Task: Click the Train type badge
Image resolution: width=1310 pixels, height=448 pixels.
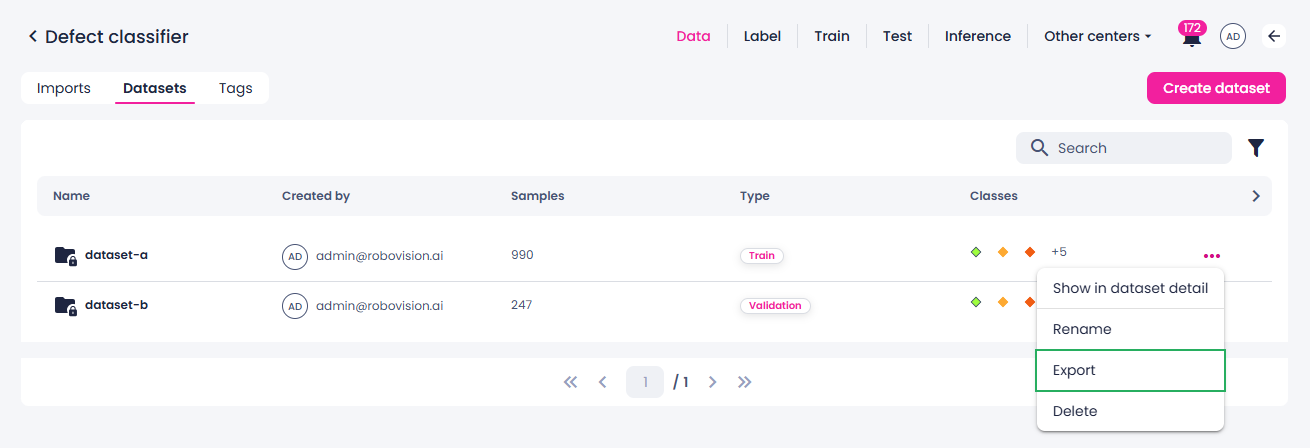Action: click(762, 256)
